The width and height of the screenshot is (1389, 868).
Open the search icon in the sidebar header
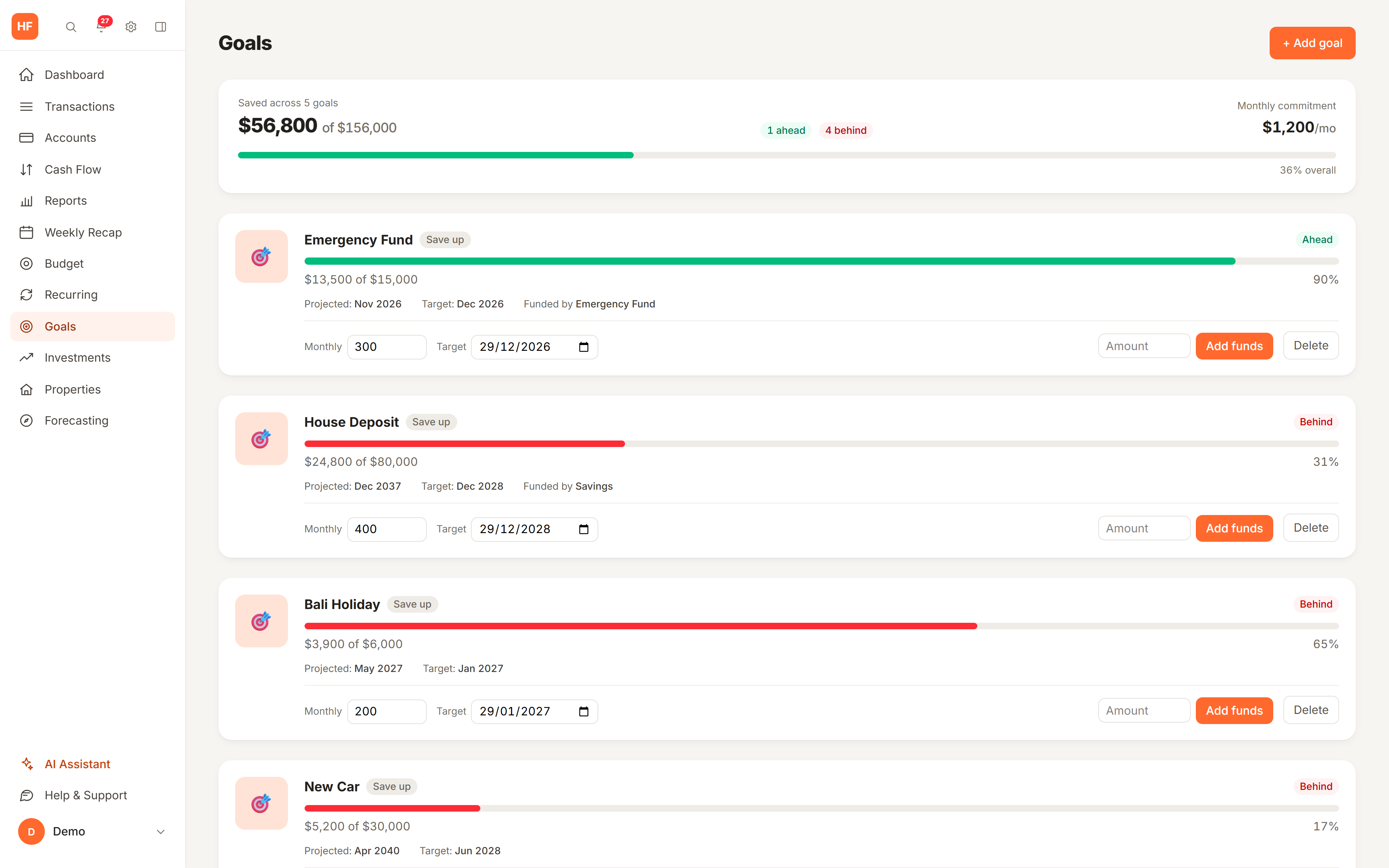71,27
